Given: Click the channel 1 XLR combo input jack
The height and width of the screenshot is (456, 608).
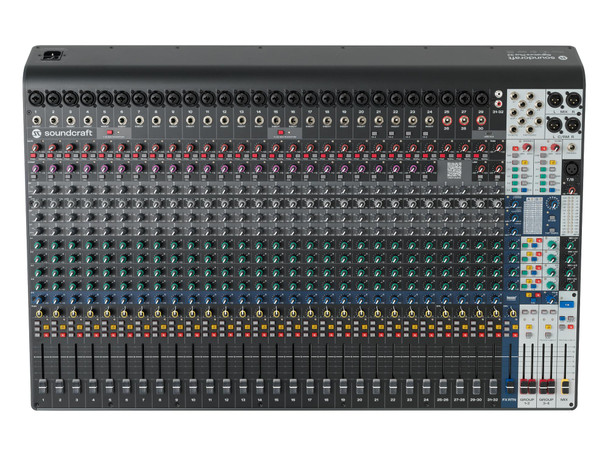Looking at the screenshot, I should click(36, 98).
